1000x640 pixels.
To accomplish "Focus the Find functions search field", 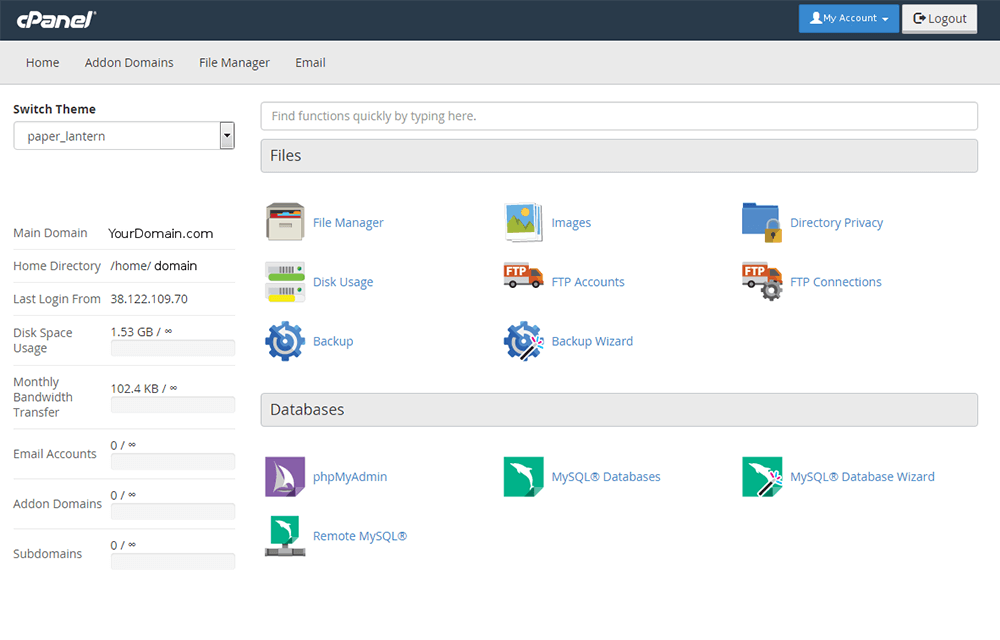I will pyautogui.click(x=619, y=116).
